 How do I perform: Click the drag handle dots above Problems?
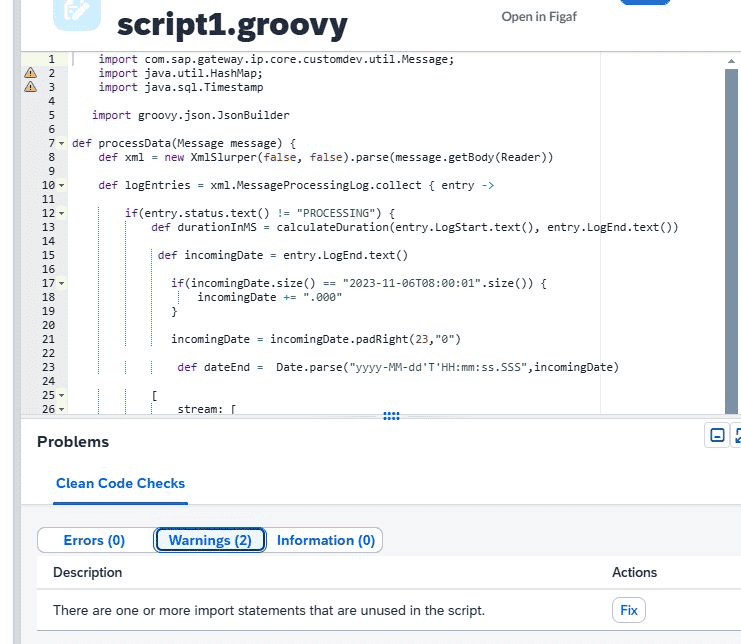[391, 416]
